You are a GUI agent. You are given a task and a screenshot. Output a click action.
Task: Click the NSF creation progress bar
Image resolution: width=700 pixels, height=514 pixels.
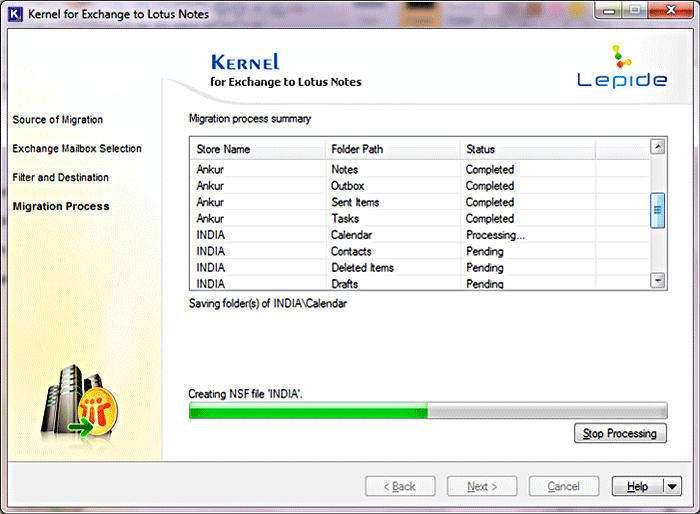[428, 410]
